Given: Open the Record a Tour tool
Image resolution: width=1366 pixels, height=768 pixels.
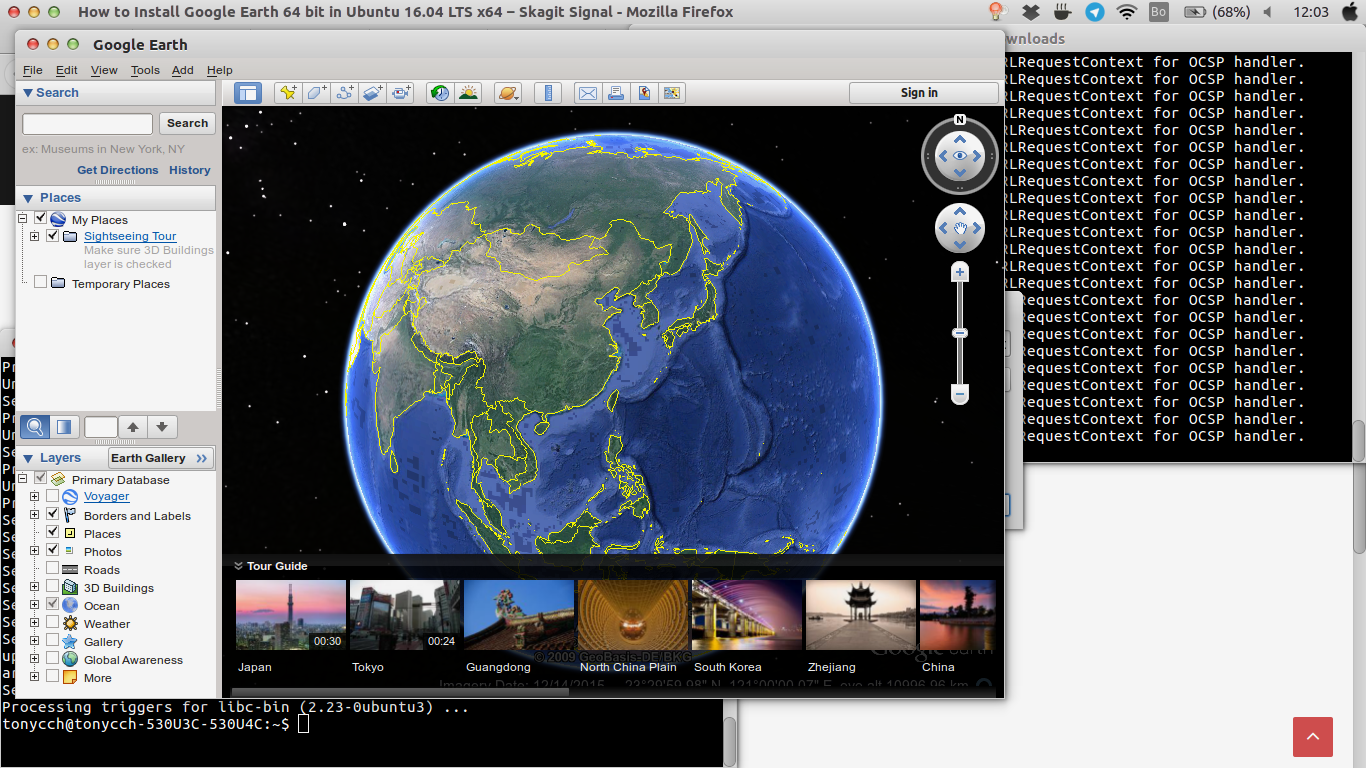Looking at the screenshot, I should coord(401,92).
